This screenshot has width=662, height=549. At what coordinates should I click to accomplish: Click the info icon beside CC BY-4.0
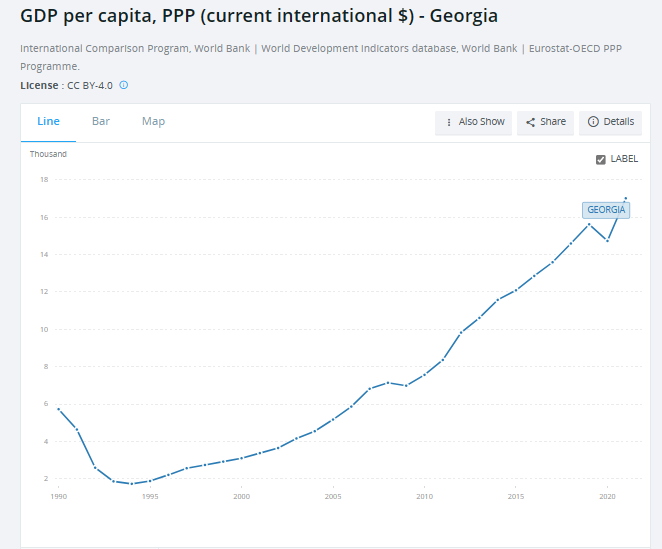[x=124, y=85]
